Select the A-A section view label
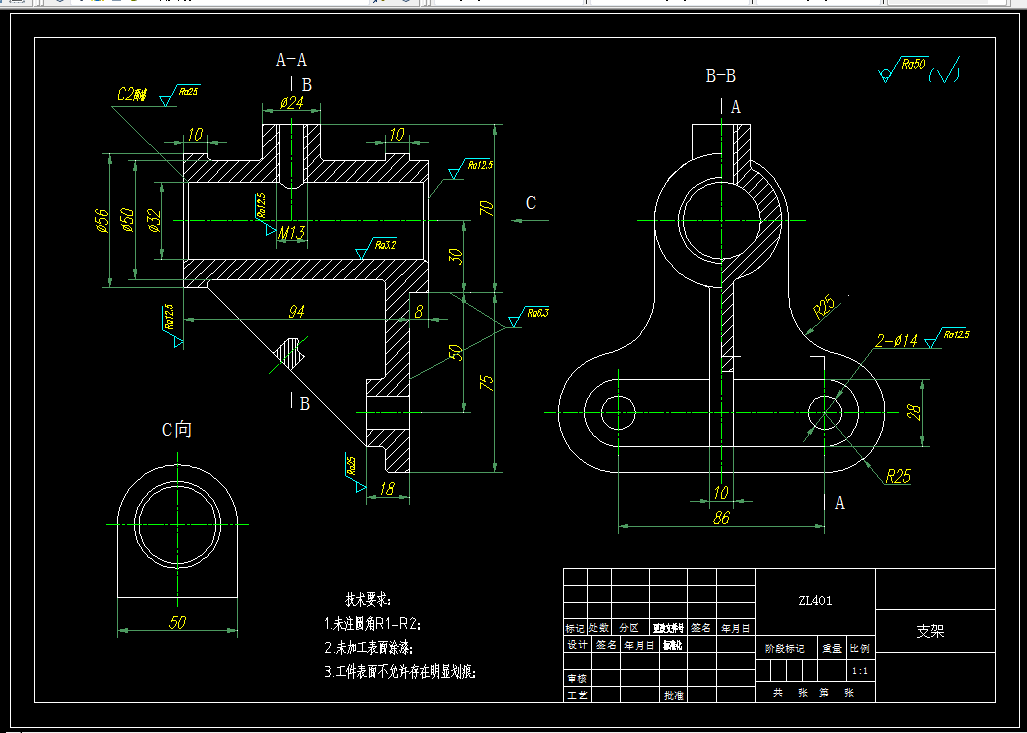Image resolution: width=1027 pixels, height=733 pixels. [290, 58]
